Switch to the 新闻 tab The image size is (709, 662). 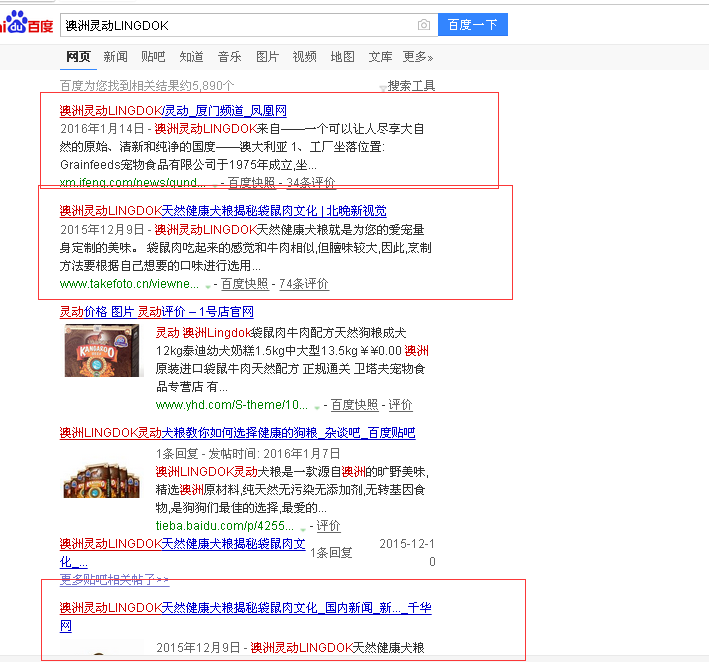[115, 57]
